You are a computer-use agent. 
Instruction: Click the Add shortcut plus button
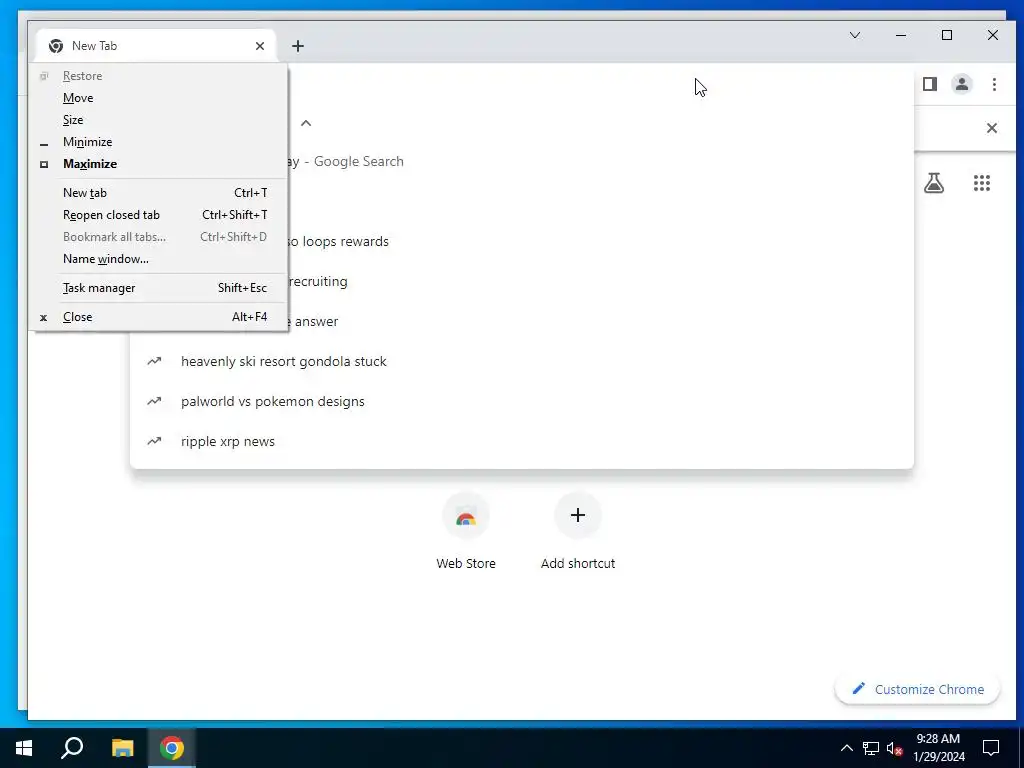577,516
